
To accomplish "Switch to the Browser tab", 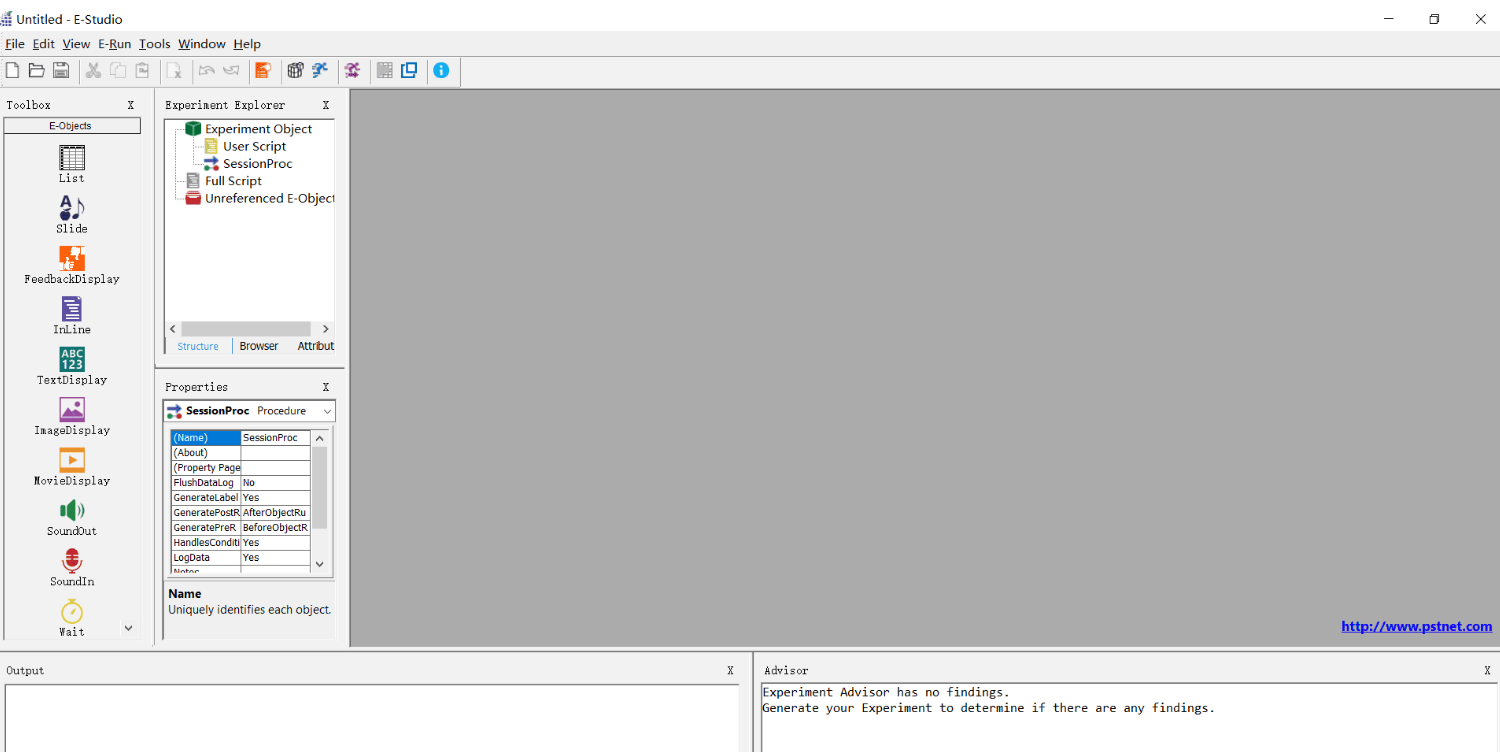I will click(x=259, y=346).
